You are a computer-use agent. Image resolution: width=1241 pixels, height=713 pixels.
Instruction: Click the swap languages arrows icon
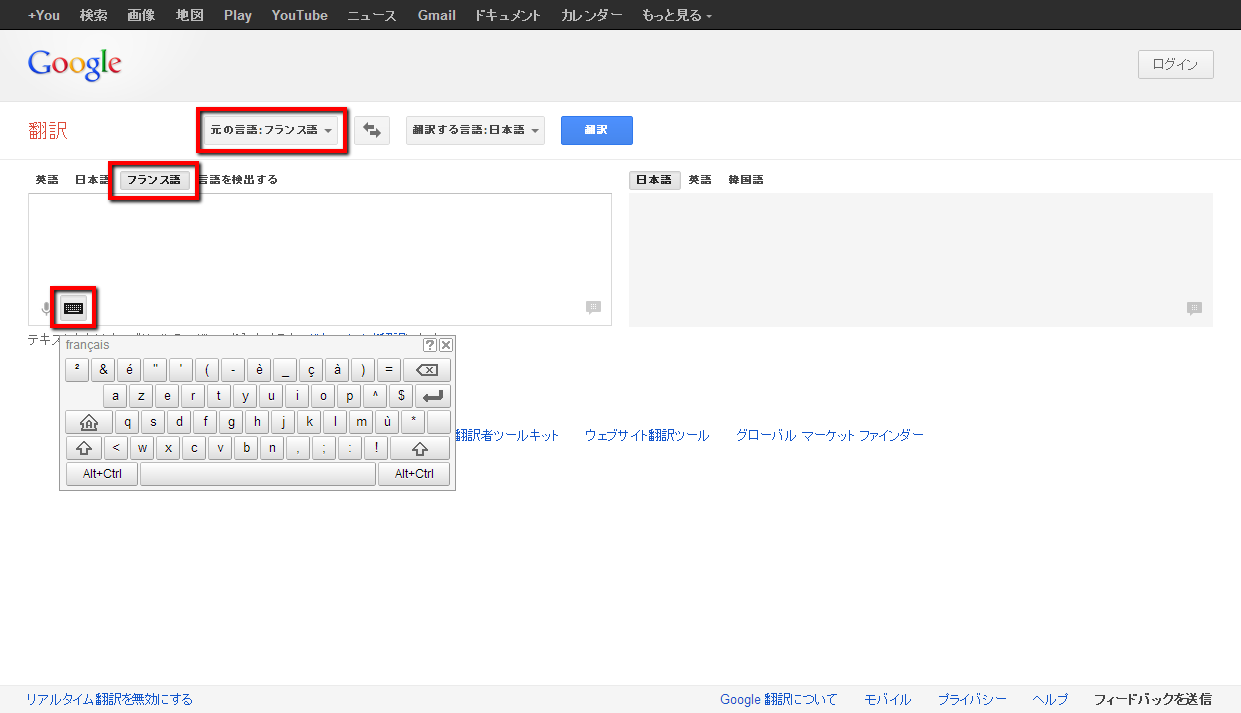[372, 130]
